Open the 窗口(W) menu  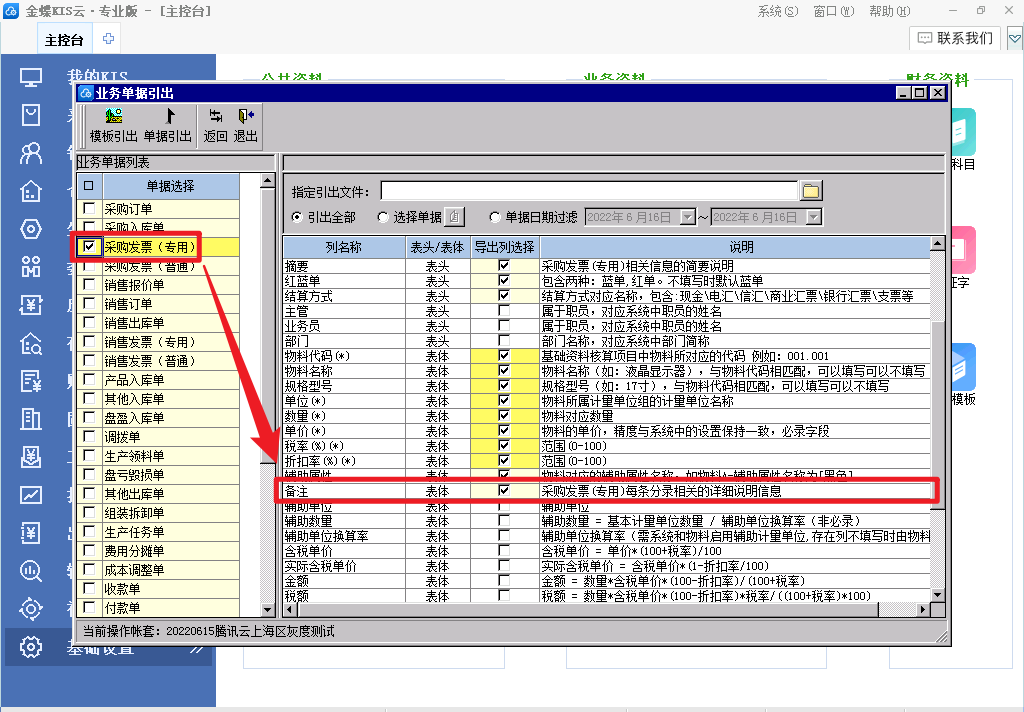pyautogui.click(x=834, y=11)
